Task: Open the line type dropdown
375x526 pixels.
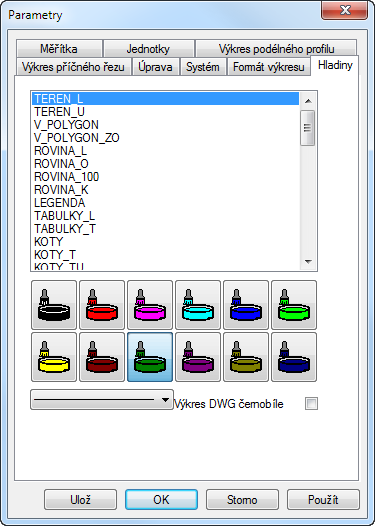Action: (102, 400)
